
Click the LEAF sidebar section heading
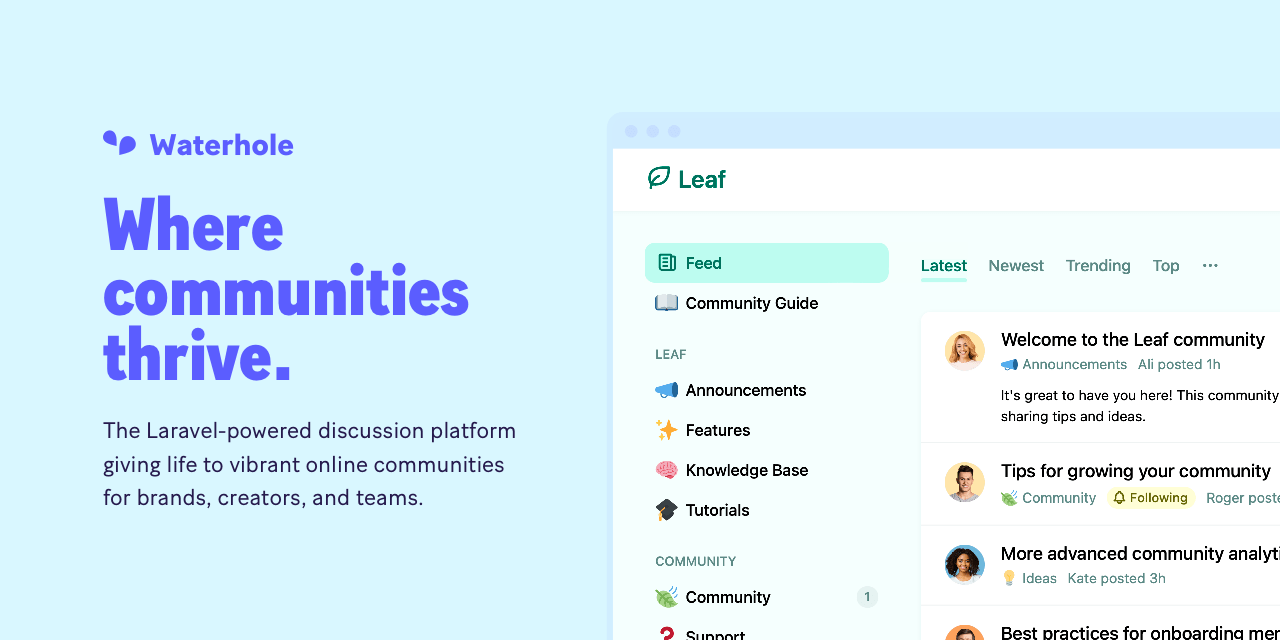pos(671,355)
